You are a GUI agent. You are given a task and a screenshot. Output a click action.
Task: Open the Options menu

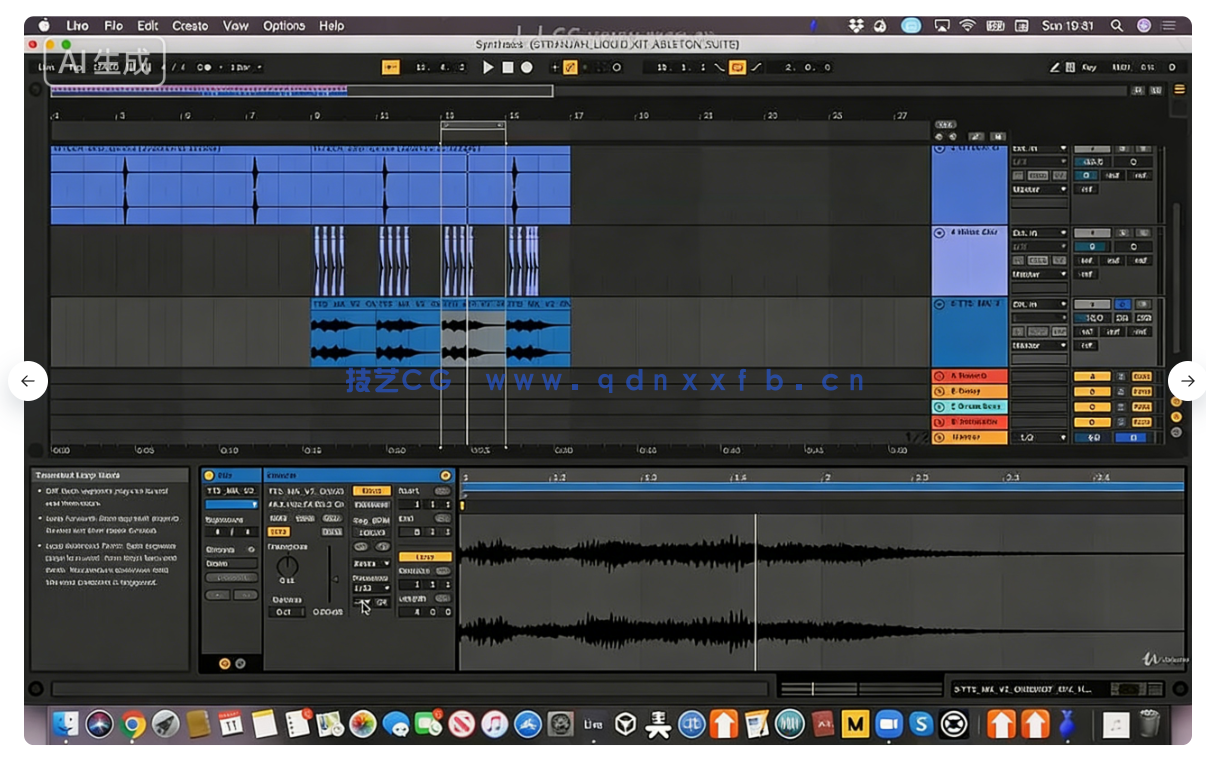tap(284, 26)
